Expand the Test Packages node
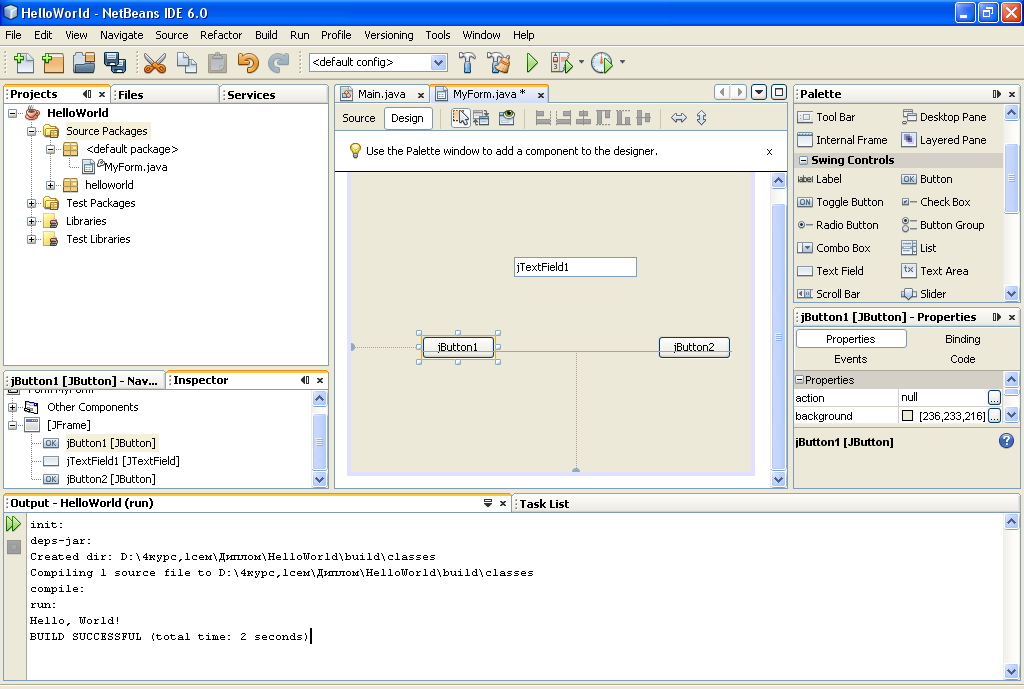The height and width of the screenshot is (689, 1024). pyautogui.click(x=31, y=203)
